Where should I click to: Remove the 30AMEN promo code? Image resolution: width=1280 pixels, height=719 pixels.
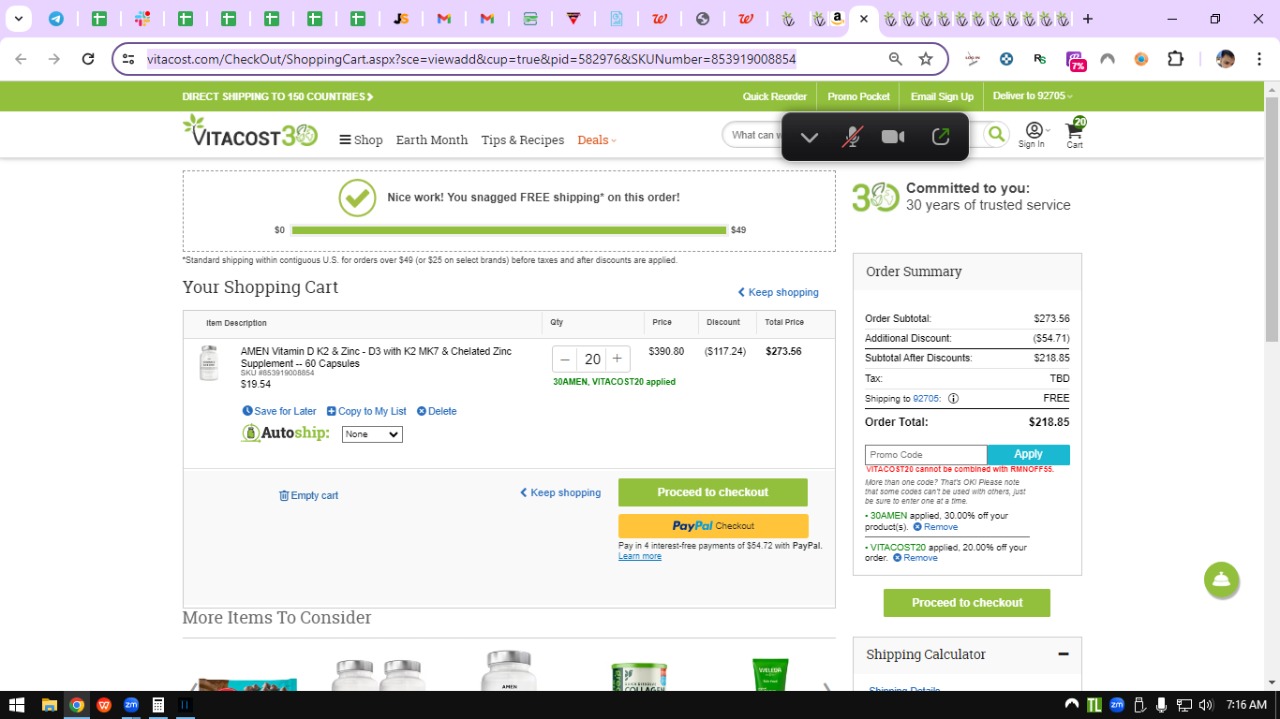[935, 527]
